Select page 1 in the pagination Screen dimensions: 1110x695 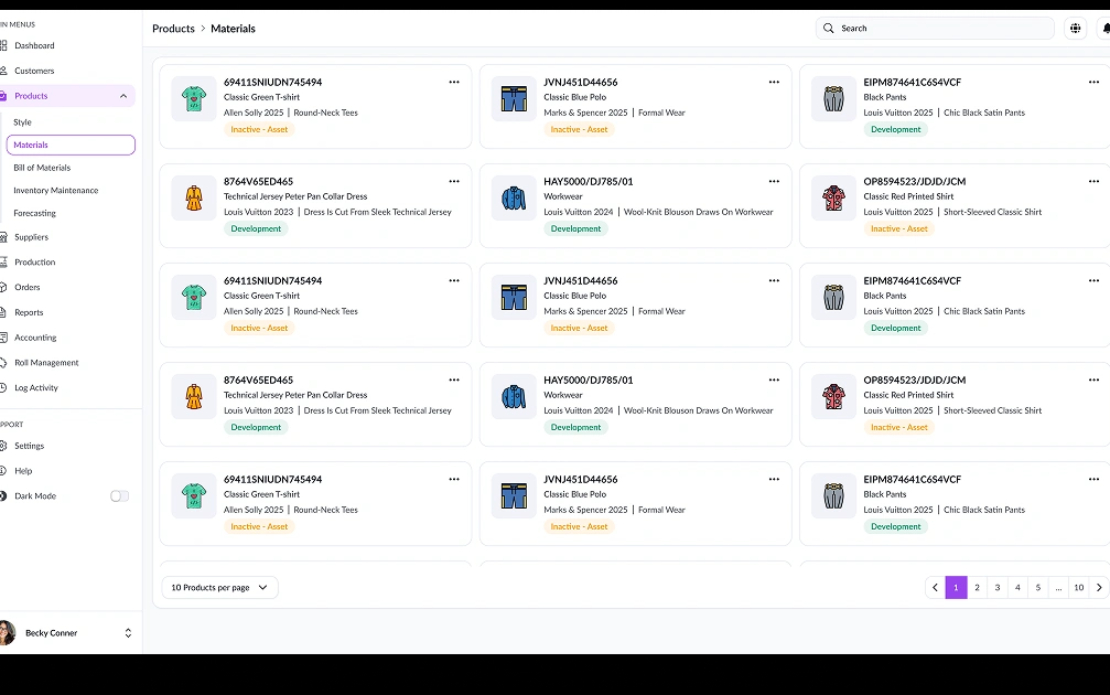956,587
